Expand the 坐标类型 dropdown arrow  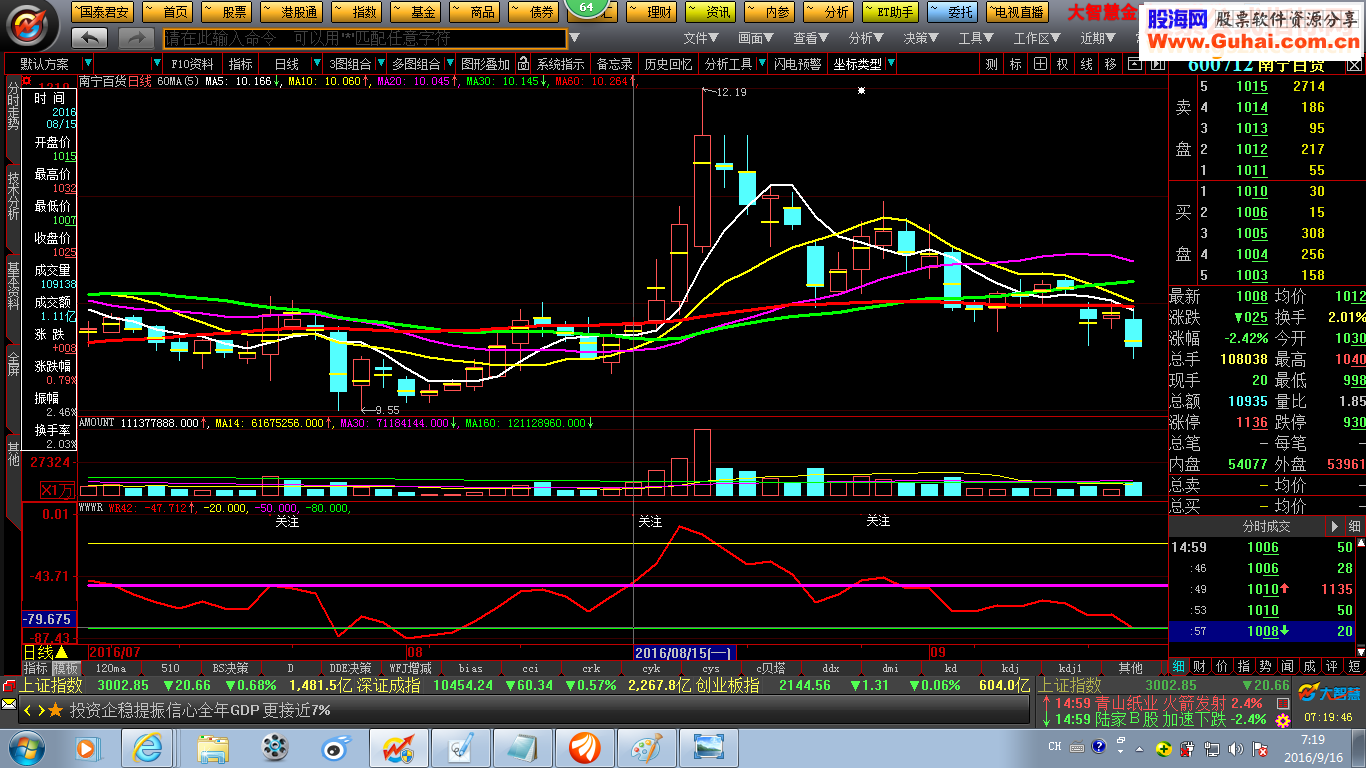890,63
